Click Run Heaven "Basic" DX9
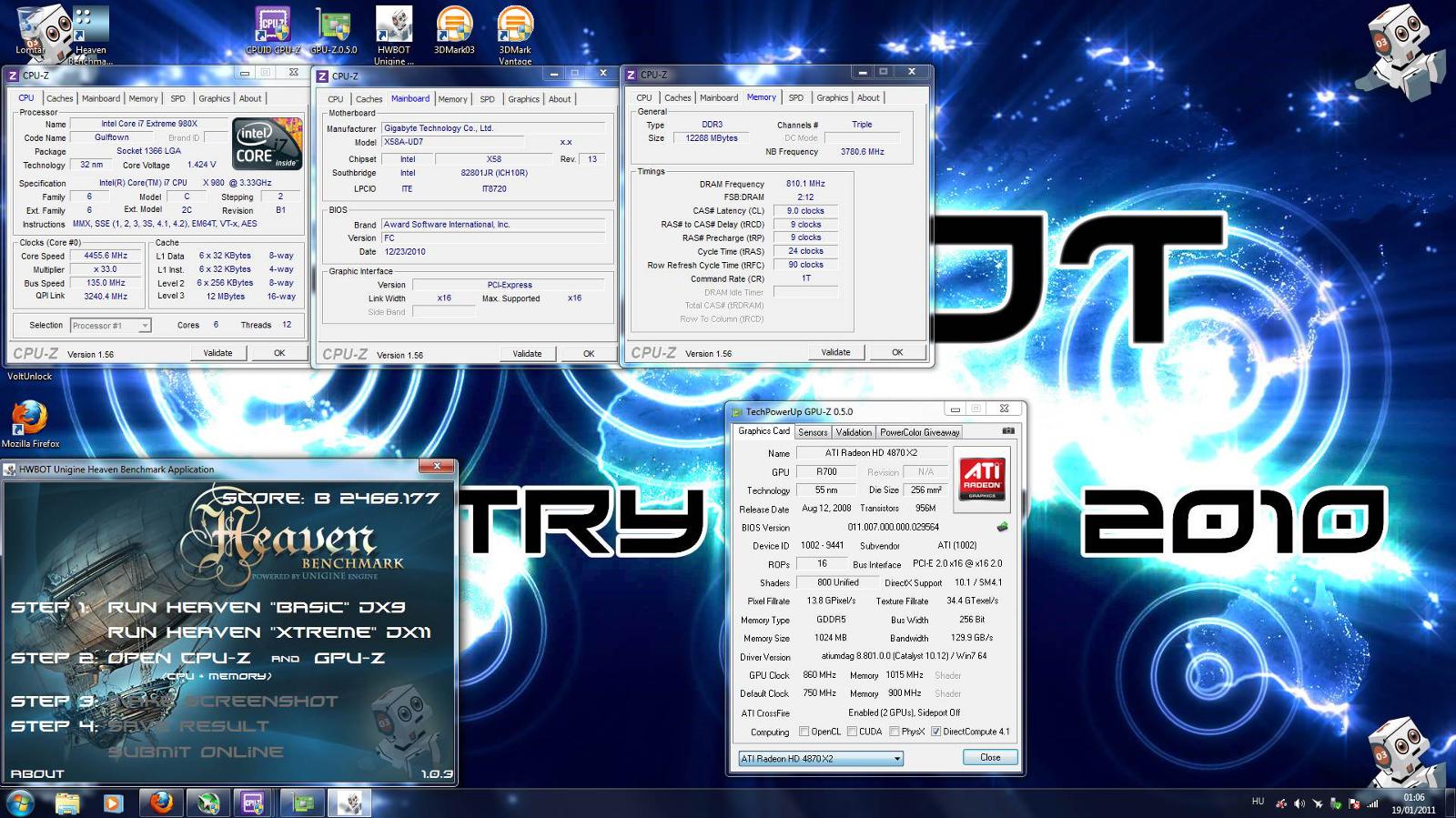 (x=257, y=607)
